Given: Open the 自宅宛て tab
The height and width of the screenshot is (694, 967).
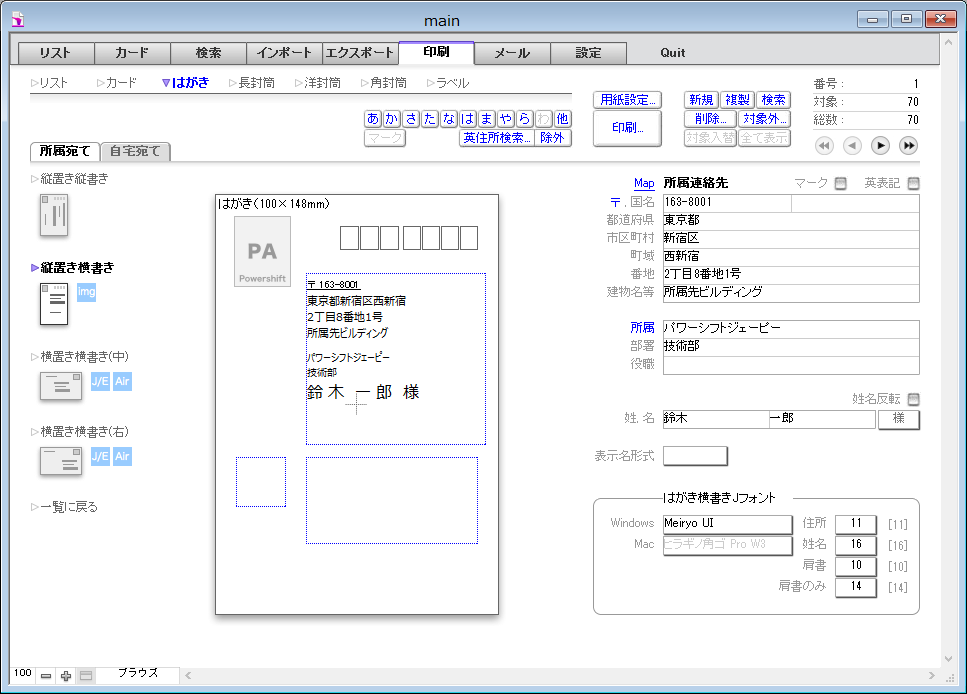Looking at the screenshot, I should point(136,152).
